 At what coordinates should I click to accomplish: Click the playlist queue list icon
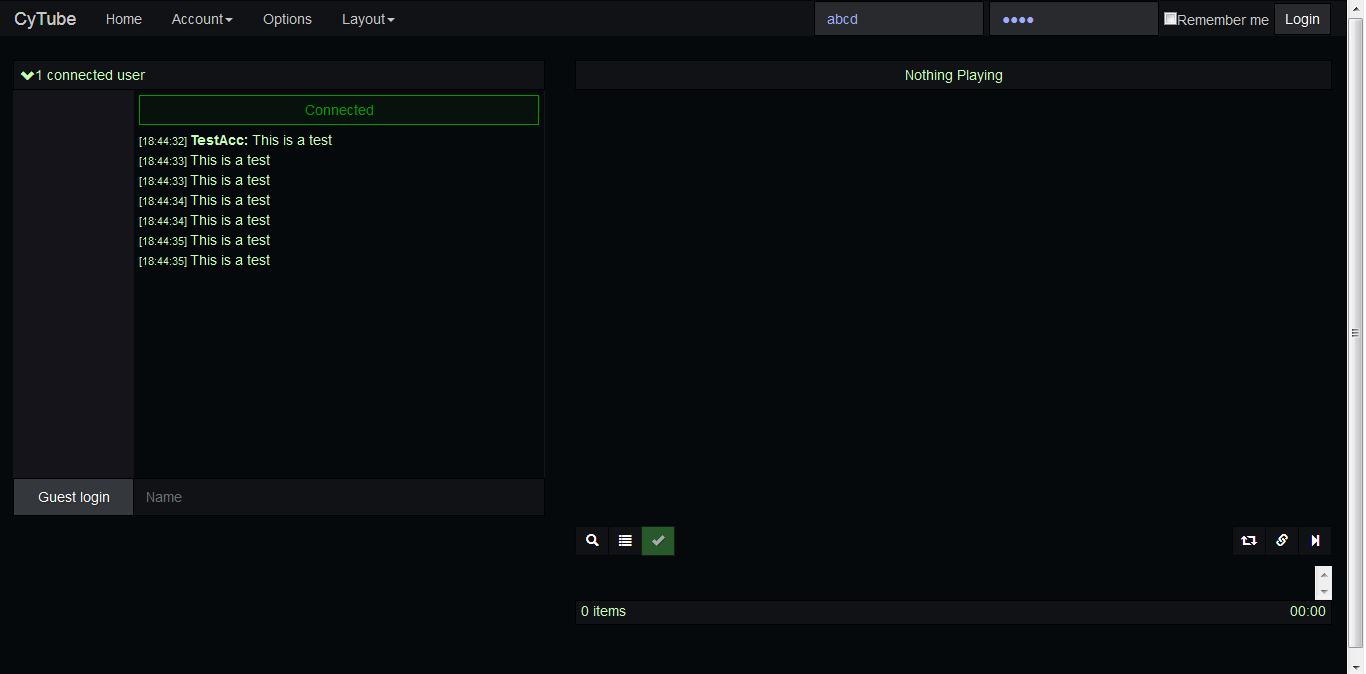(625, 540)
